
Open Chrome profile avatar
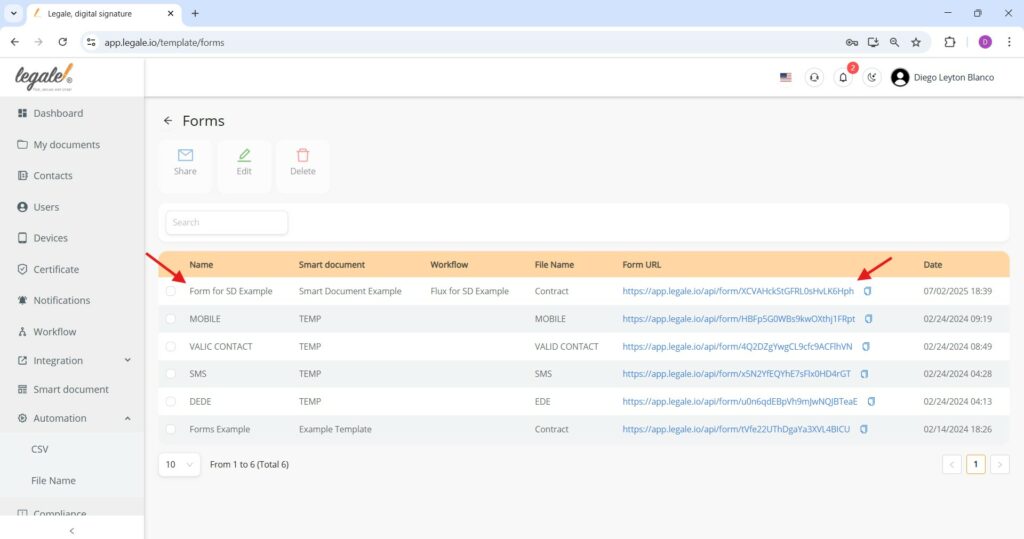pyautogui.click(x=985, y=42)
